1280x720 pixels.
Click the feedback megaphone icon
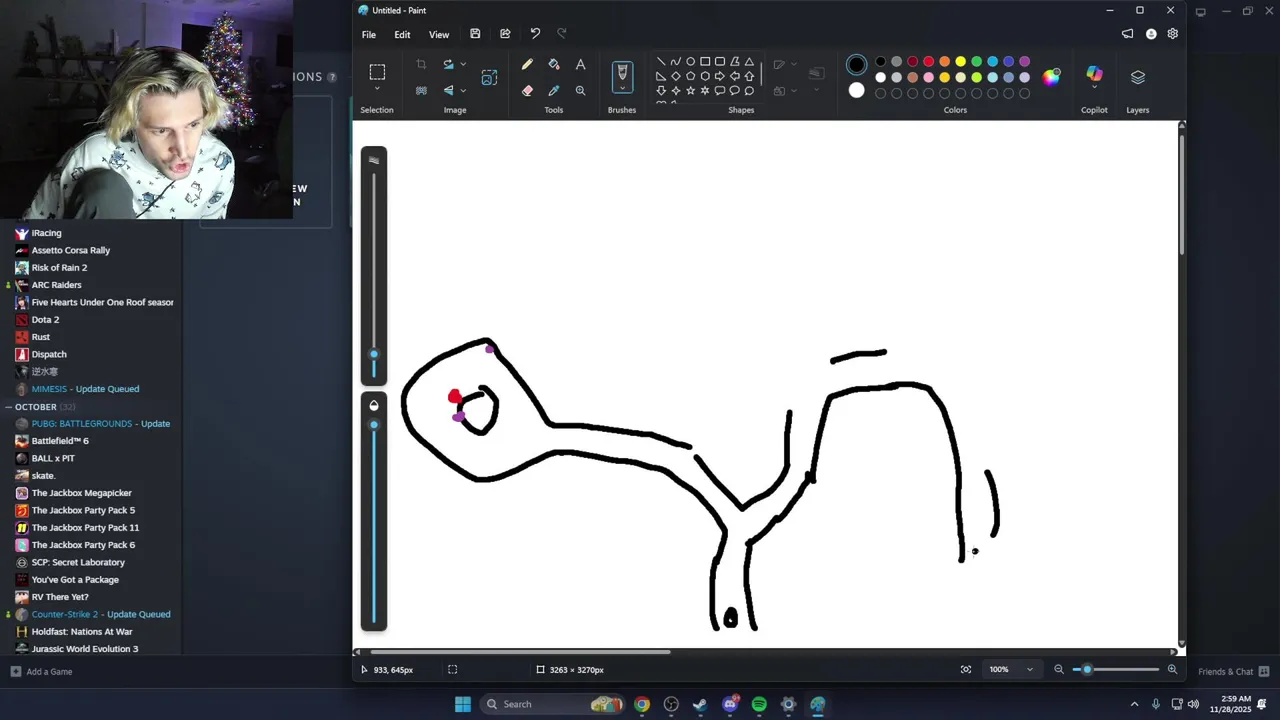coord(1128,34)
